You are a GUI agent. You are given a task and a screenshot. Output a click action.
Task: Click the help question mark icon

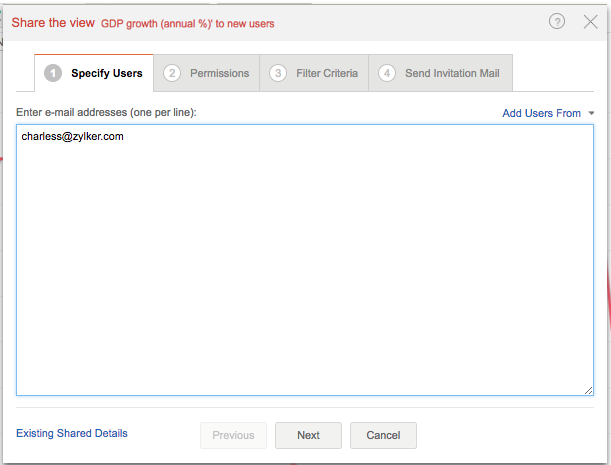[557, 22]
